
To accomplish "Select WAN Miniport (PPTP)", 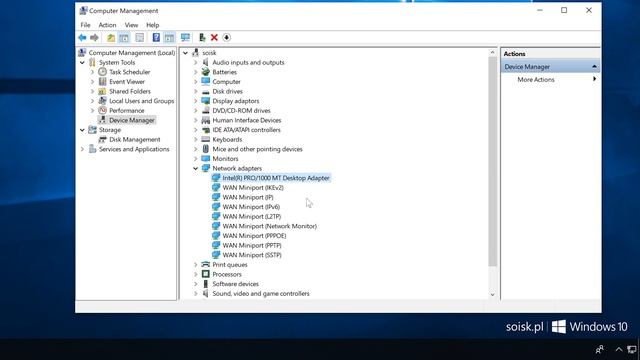I will (x=252, y=245).
